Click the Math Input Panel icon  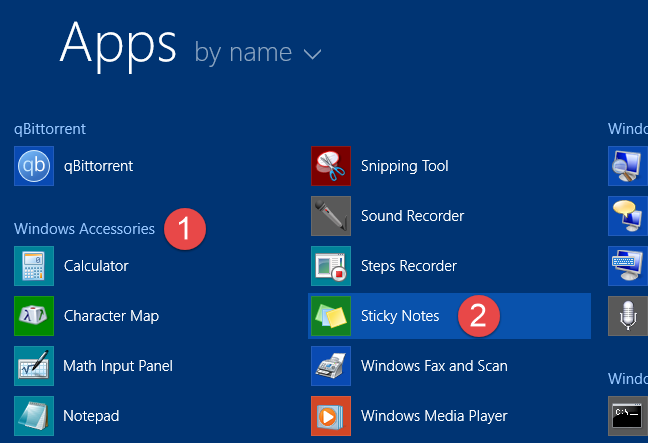(34, 366)
